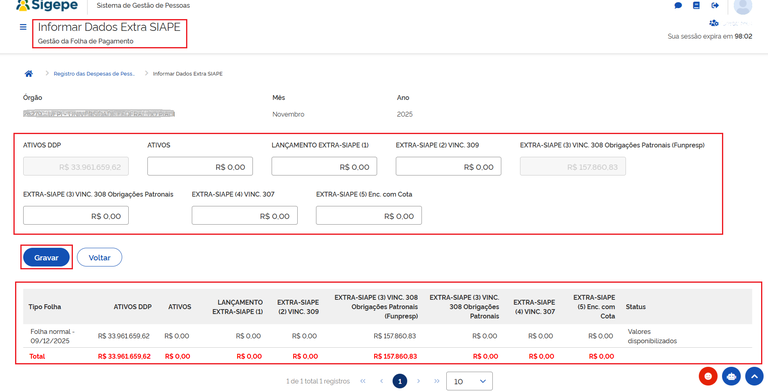
Task: Click the disabled Funpresp value field
Action: click(573, 167)
